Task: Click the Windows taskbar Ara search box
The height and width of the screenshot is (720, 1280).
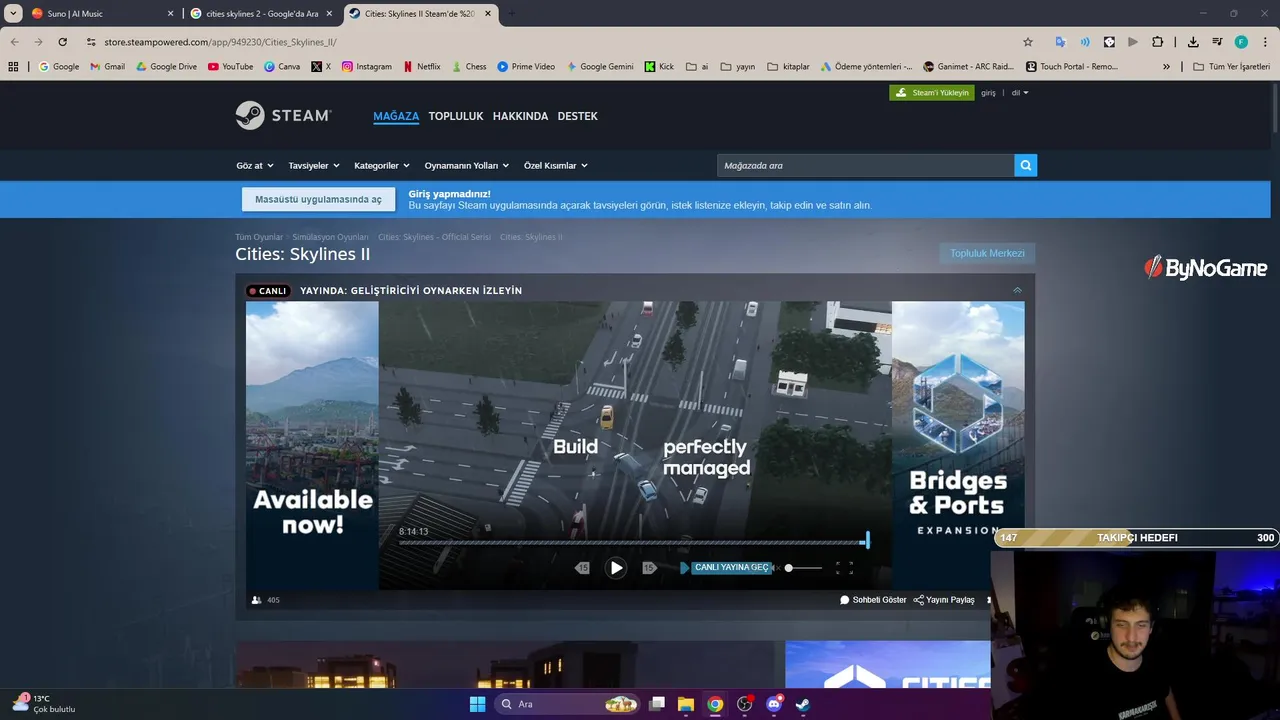Action: (567, 704)
